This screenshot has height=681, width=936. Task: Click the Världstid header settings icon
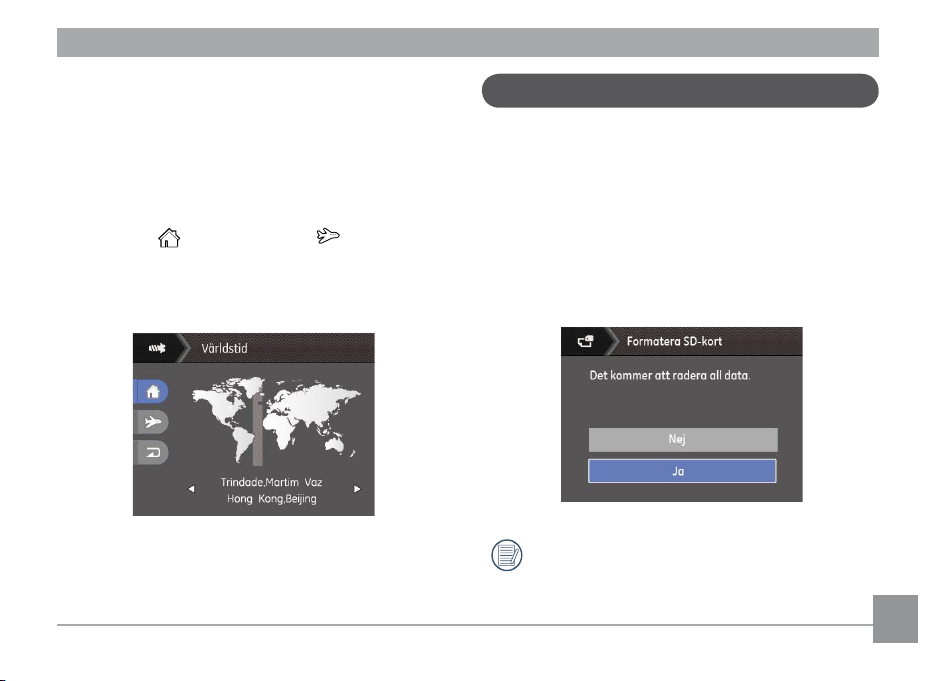point(157,348)
